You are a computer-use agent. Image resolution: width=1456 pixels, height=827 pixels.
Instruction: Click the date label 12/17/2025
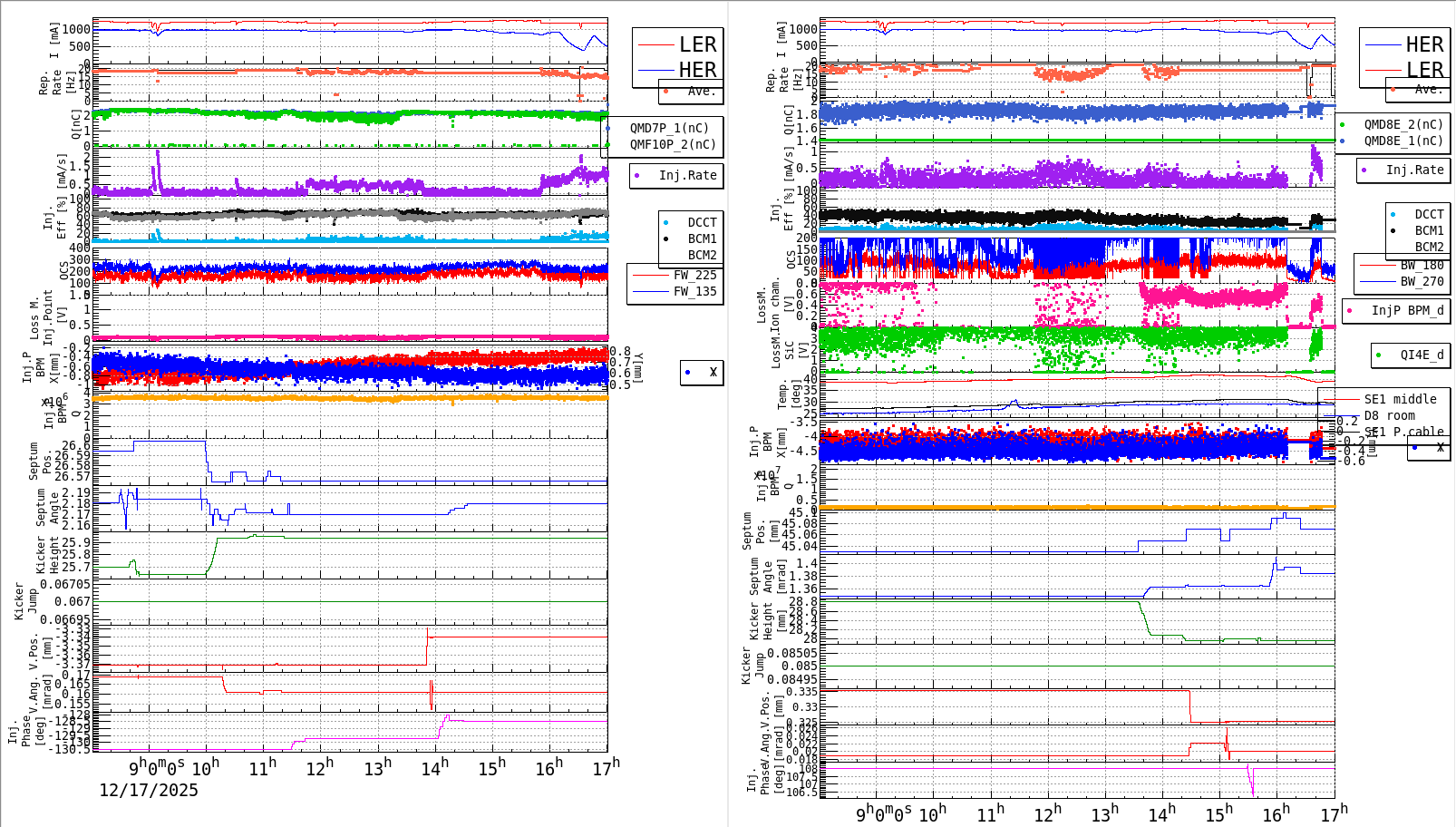click(148, 791)
